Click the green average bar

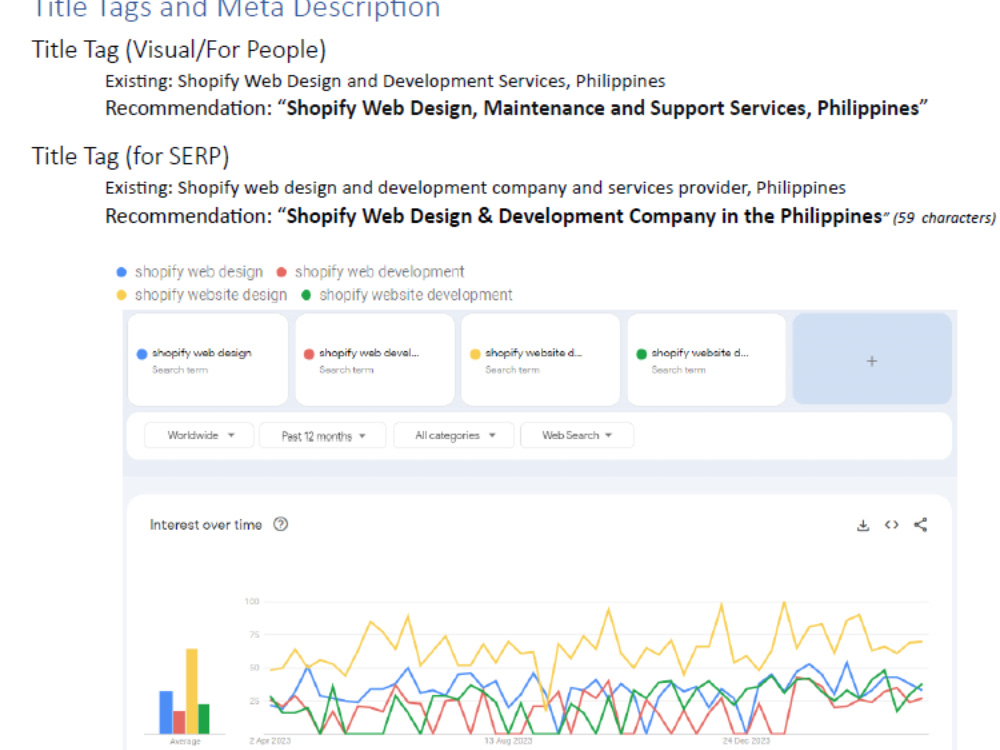pyautogui.click(x=204, y=719)
